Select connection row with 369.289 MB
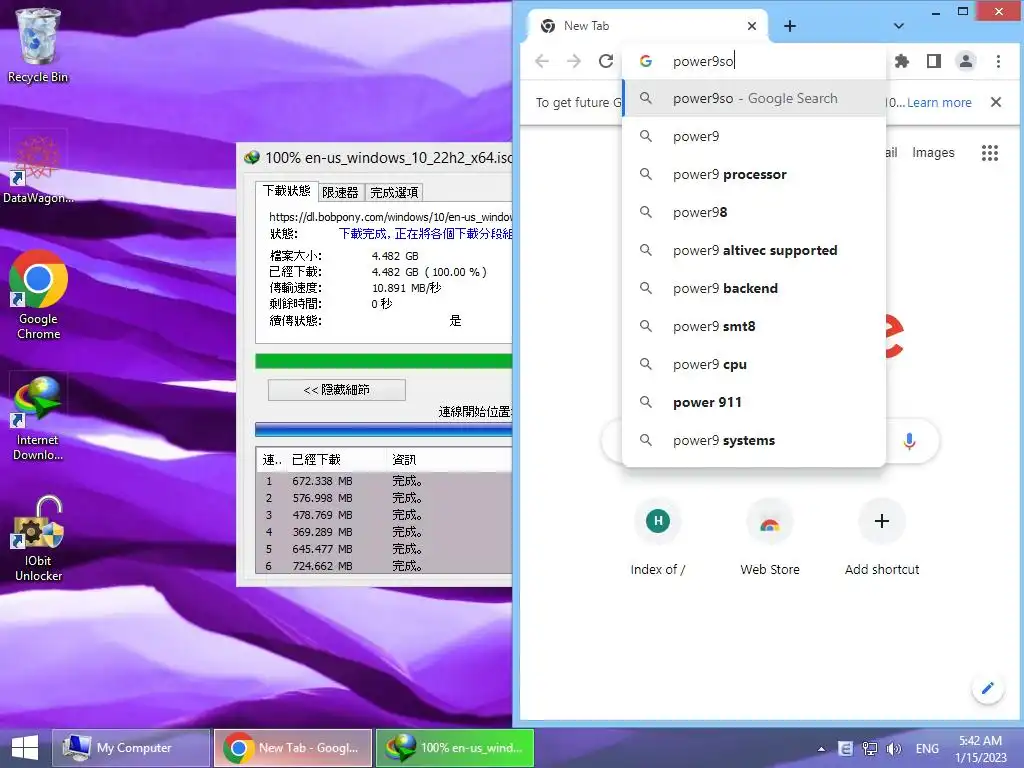This screenshot has width=1024, height=768. coord(383,532)
